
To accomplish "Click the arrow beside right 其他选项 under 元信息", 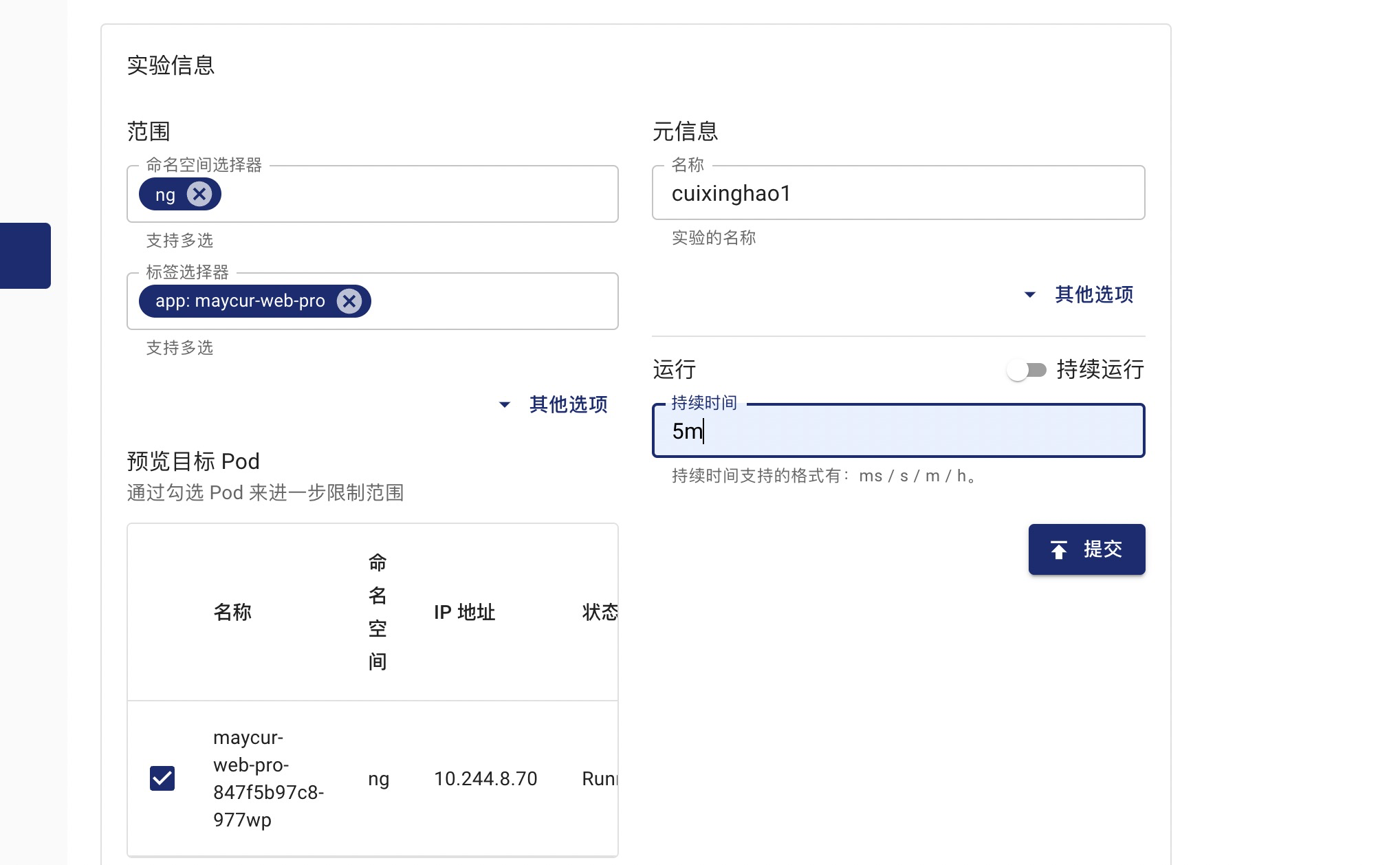I will [x=1030, y=294].
